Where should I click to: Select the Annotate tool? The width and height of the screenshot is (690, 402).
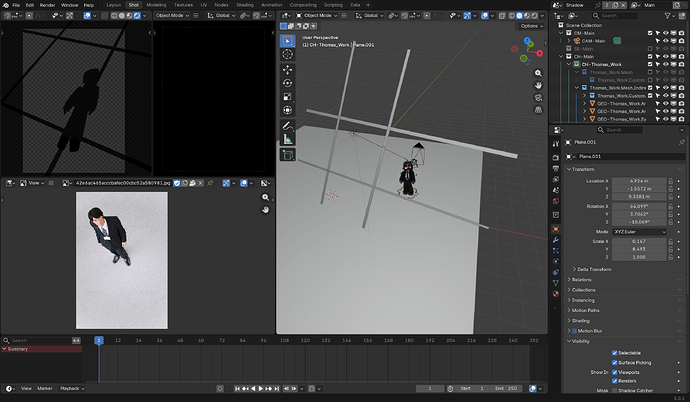[x=287, y=126]
